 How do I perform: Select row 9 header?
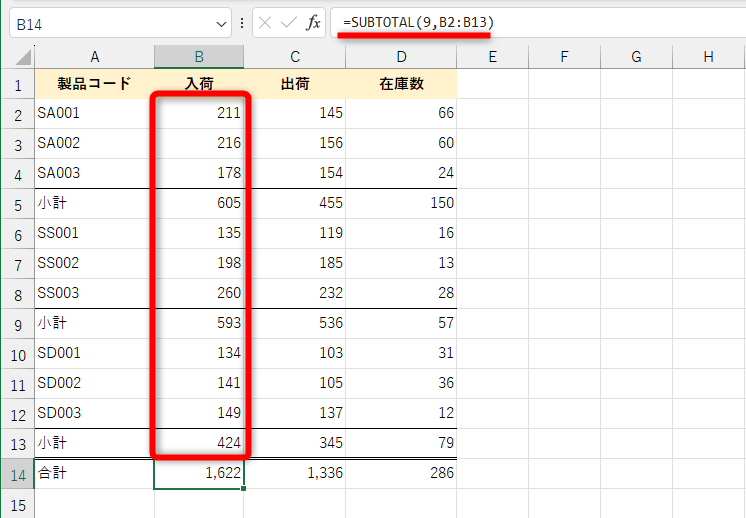[x=18, y=324]
